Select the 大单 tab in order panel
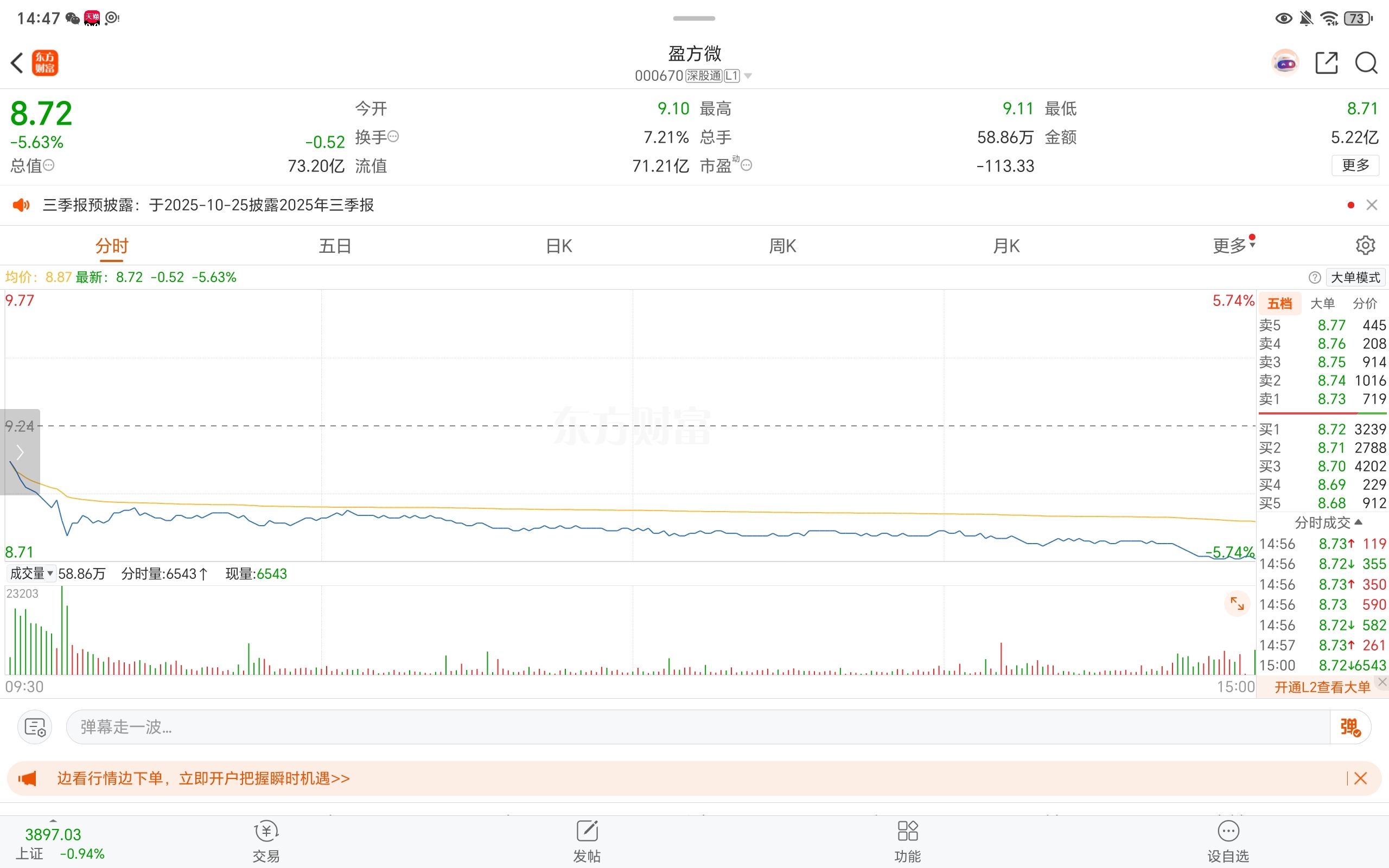The width and height of the screenshot is (1389, 868). 1322,304
